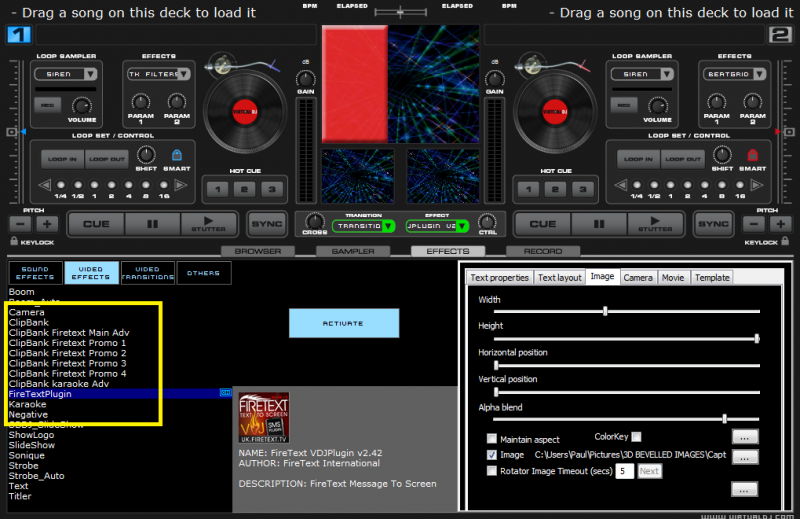Open left deck Siren loop sampler dropdown
The height and width of the screenshot is (519, 800).
(x=65, y=74)
